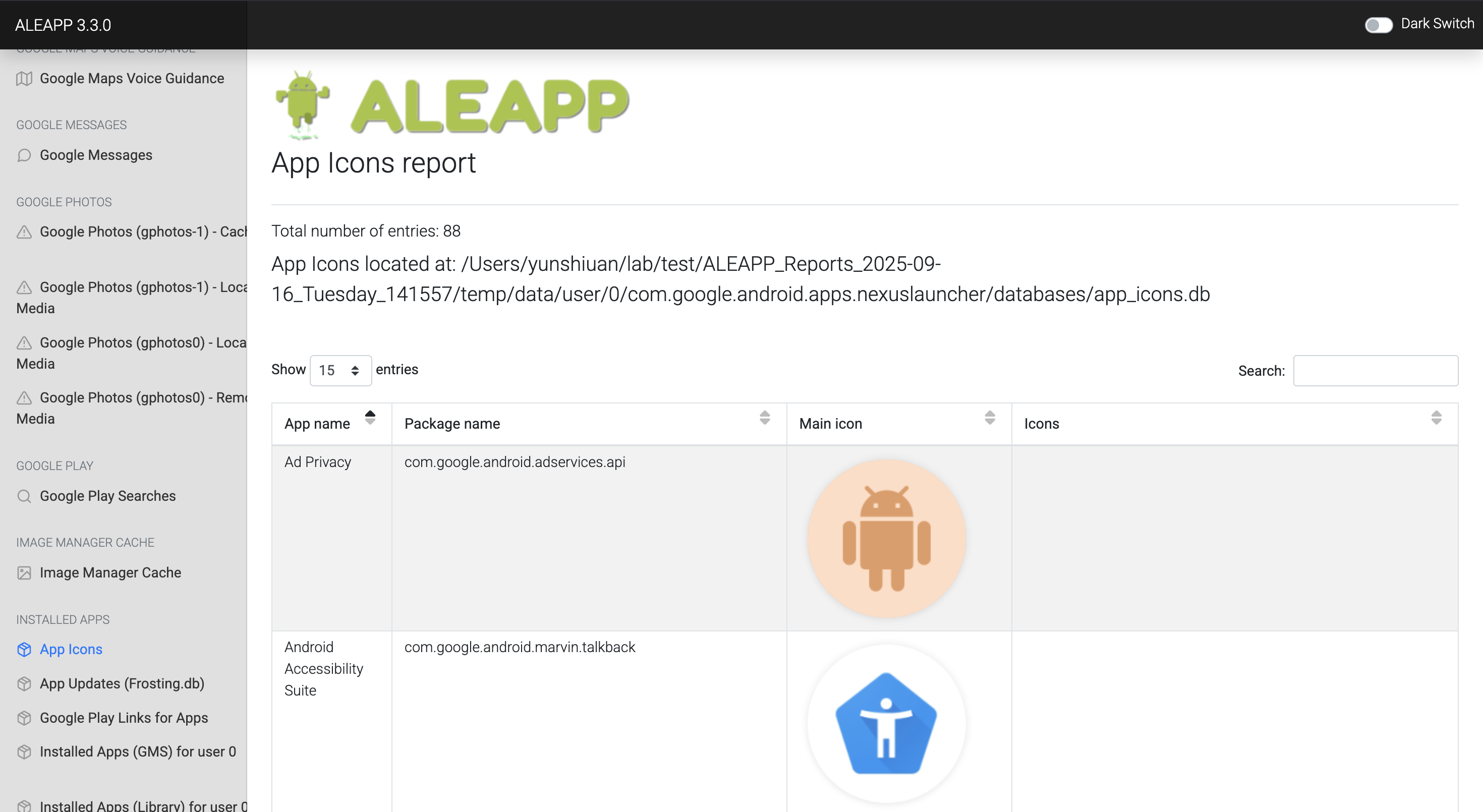Click warning icon beside gphotos0 Remote Media

(24, 397)
